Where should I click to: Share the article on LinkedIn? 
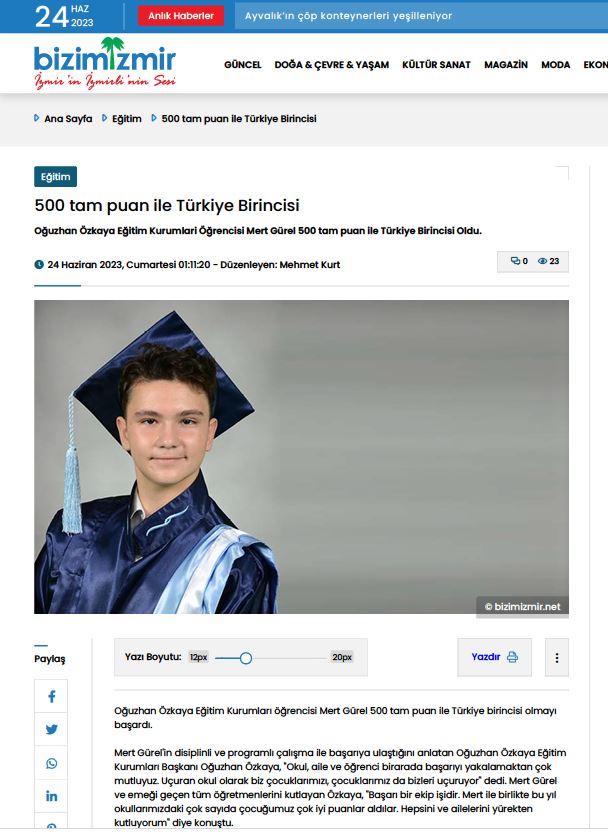[x=51, y=796]
